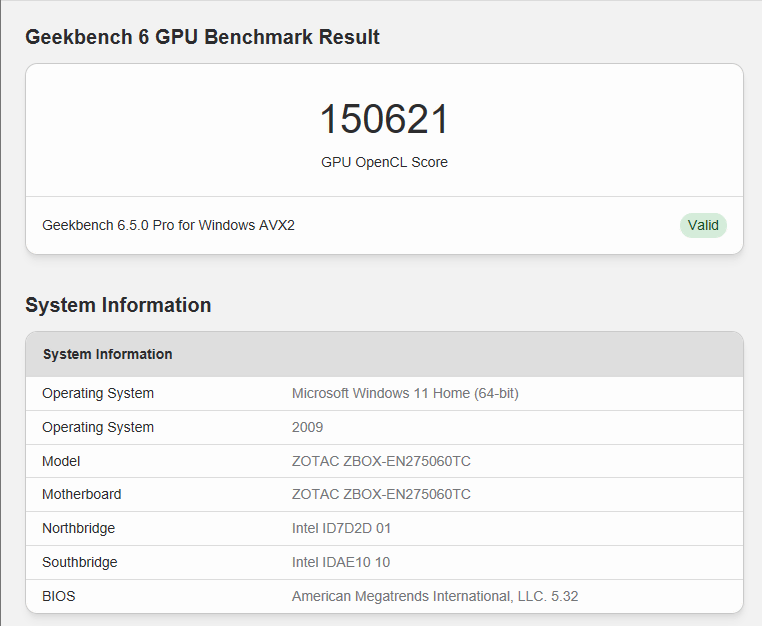The height and width of the screenshot is (626, 762).
Task: Select the Intel IDAE10 10 value
Action: point(341,562)
